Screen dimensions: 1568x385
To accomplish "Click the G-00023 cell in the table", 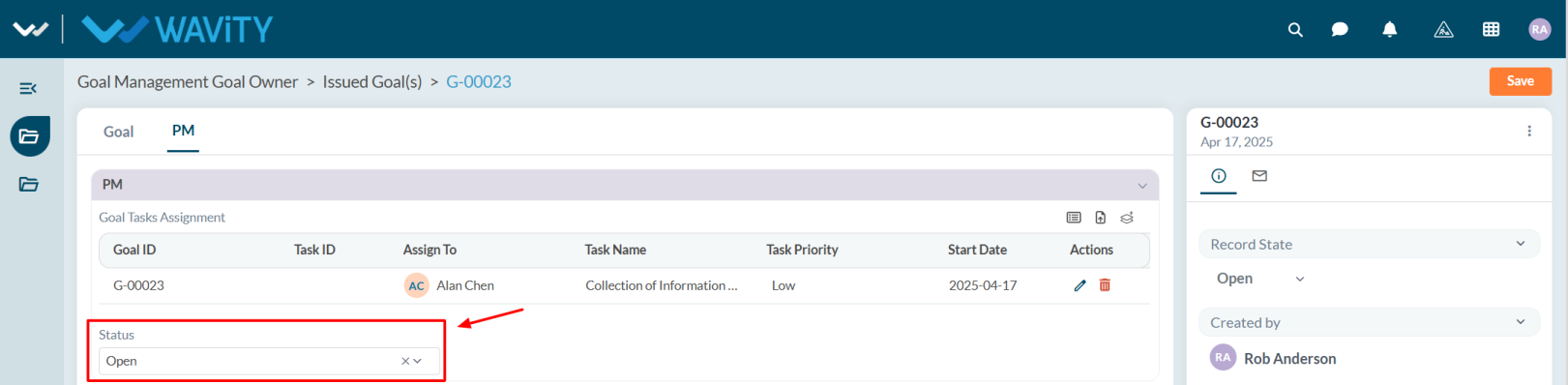I will 138,285.
